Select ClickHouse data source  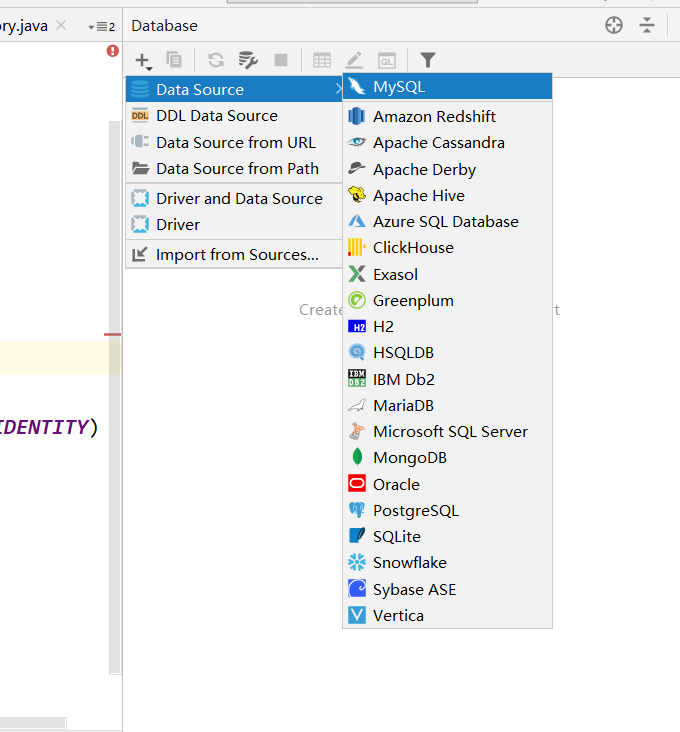tap(448, 247)
